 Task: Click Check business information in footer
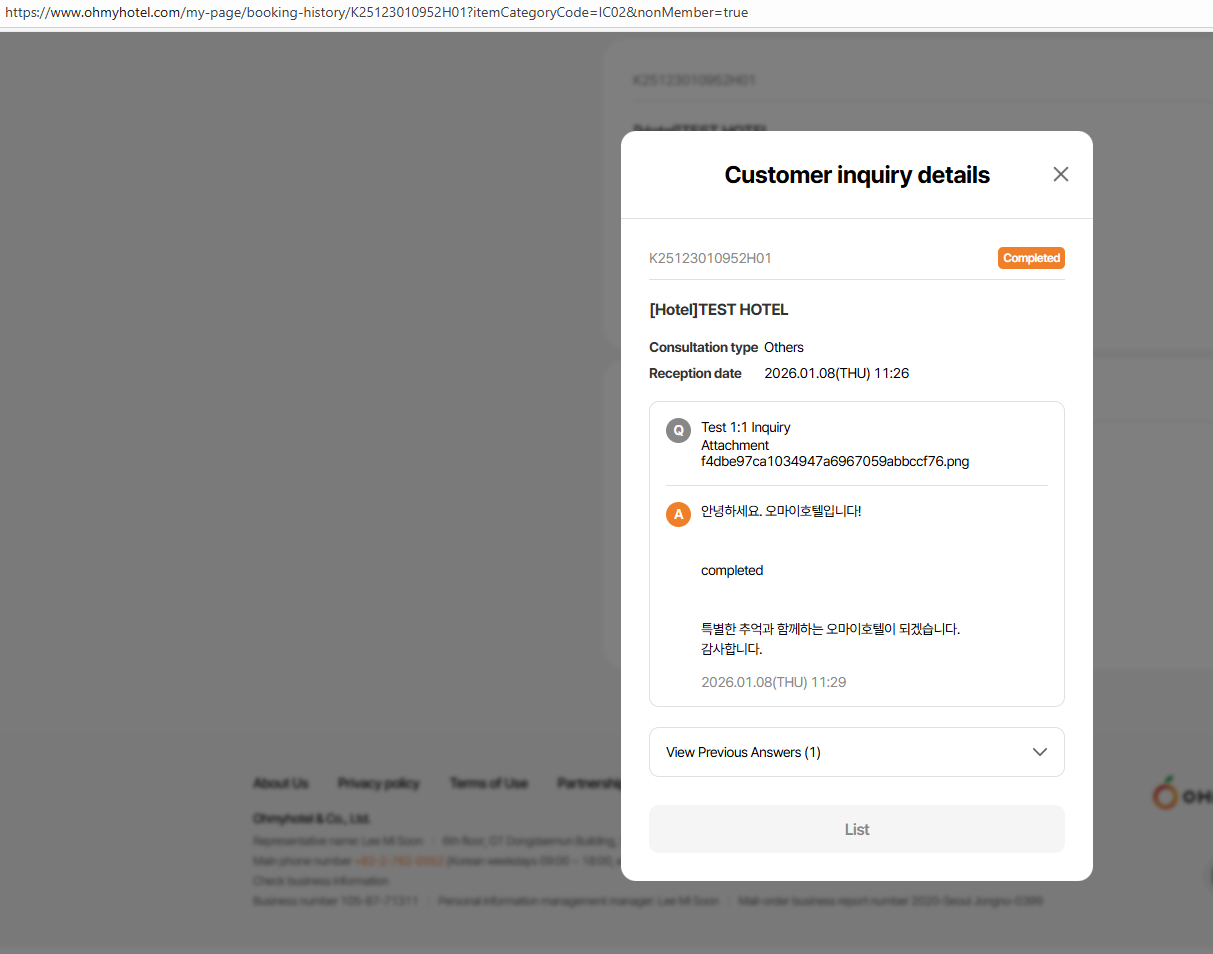click(x=321, y=881)
